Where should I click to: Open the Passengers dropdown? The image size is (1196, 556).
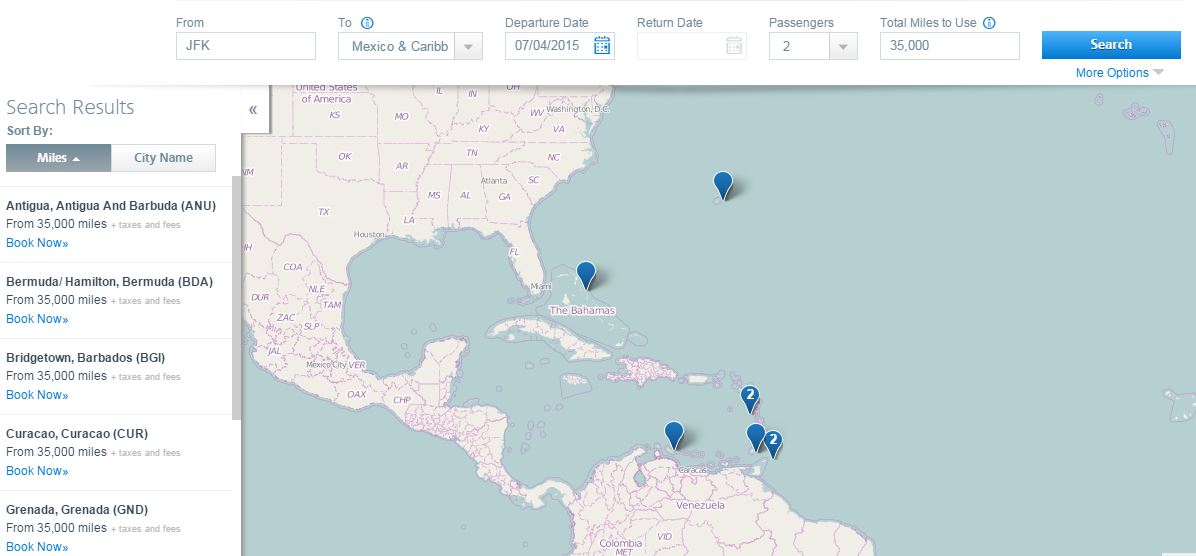click(x=843, y=46)
